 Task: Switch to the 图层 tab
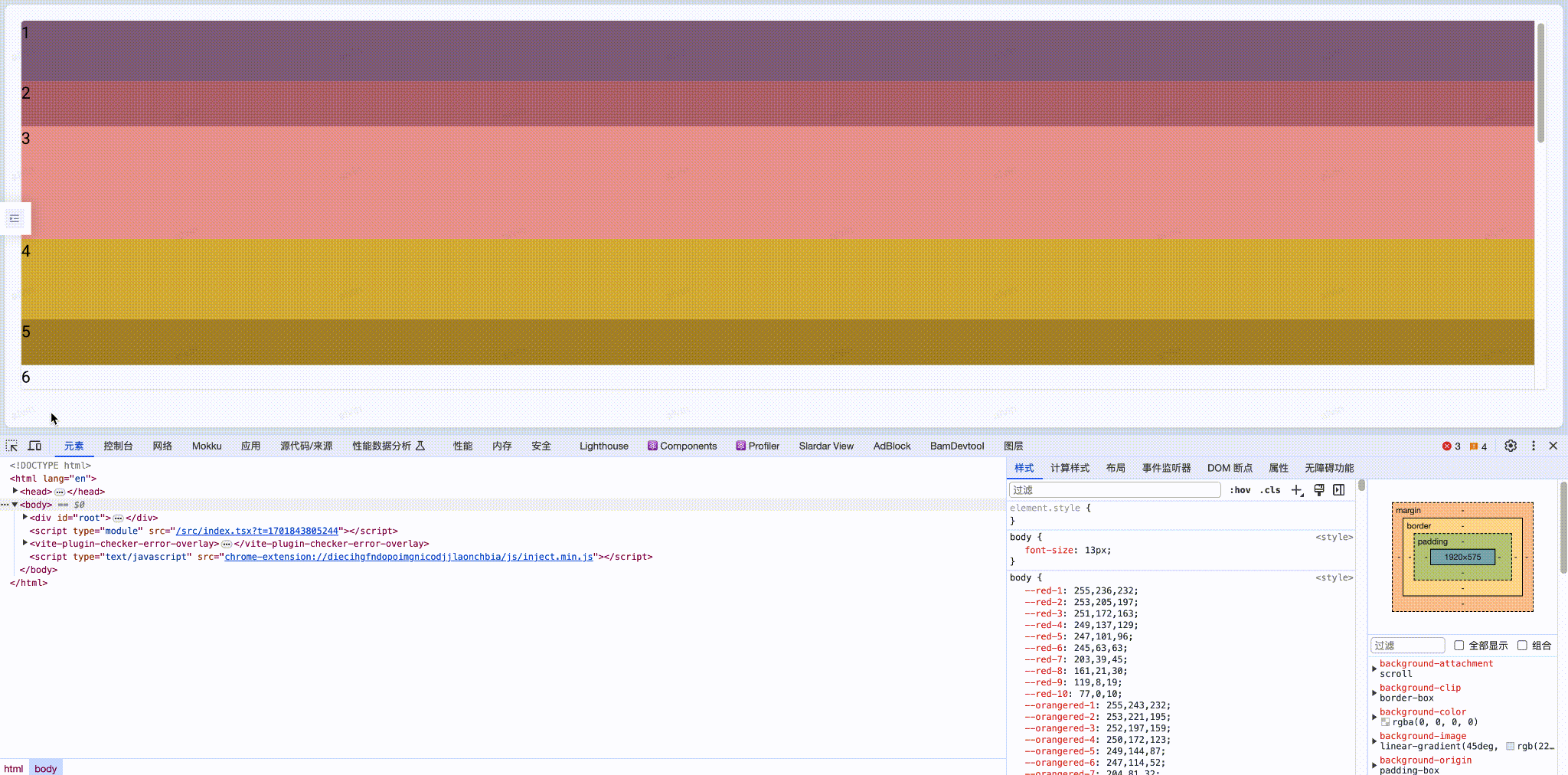point(1014,446)
